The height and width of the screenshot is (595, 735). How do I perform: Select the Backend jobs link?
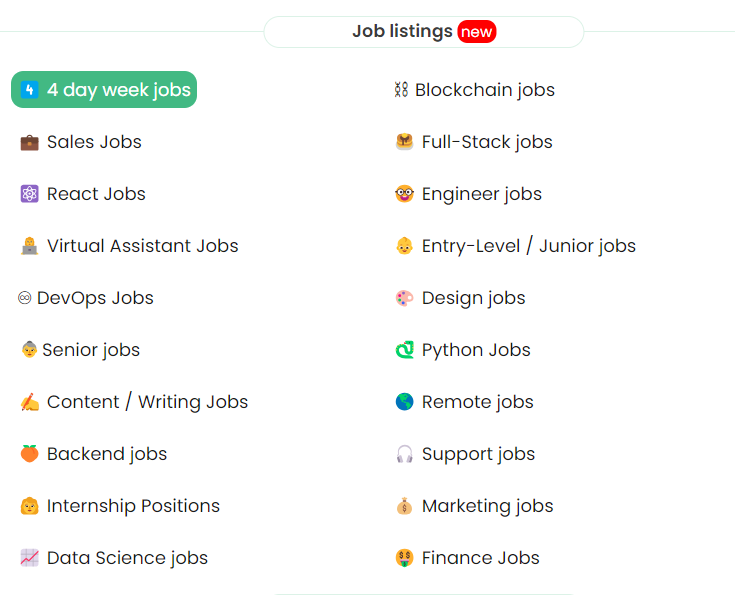click(107, 454)
